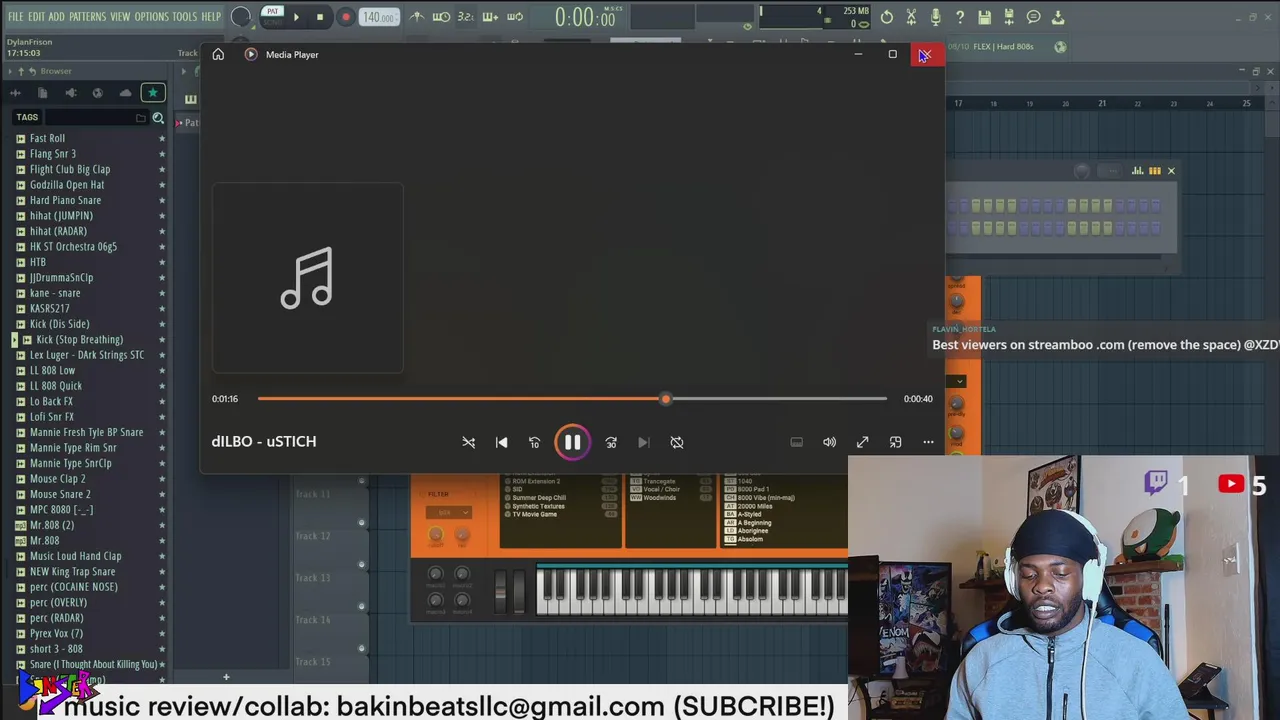Toggle PAT/SONG mode switch

[272, 16]
